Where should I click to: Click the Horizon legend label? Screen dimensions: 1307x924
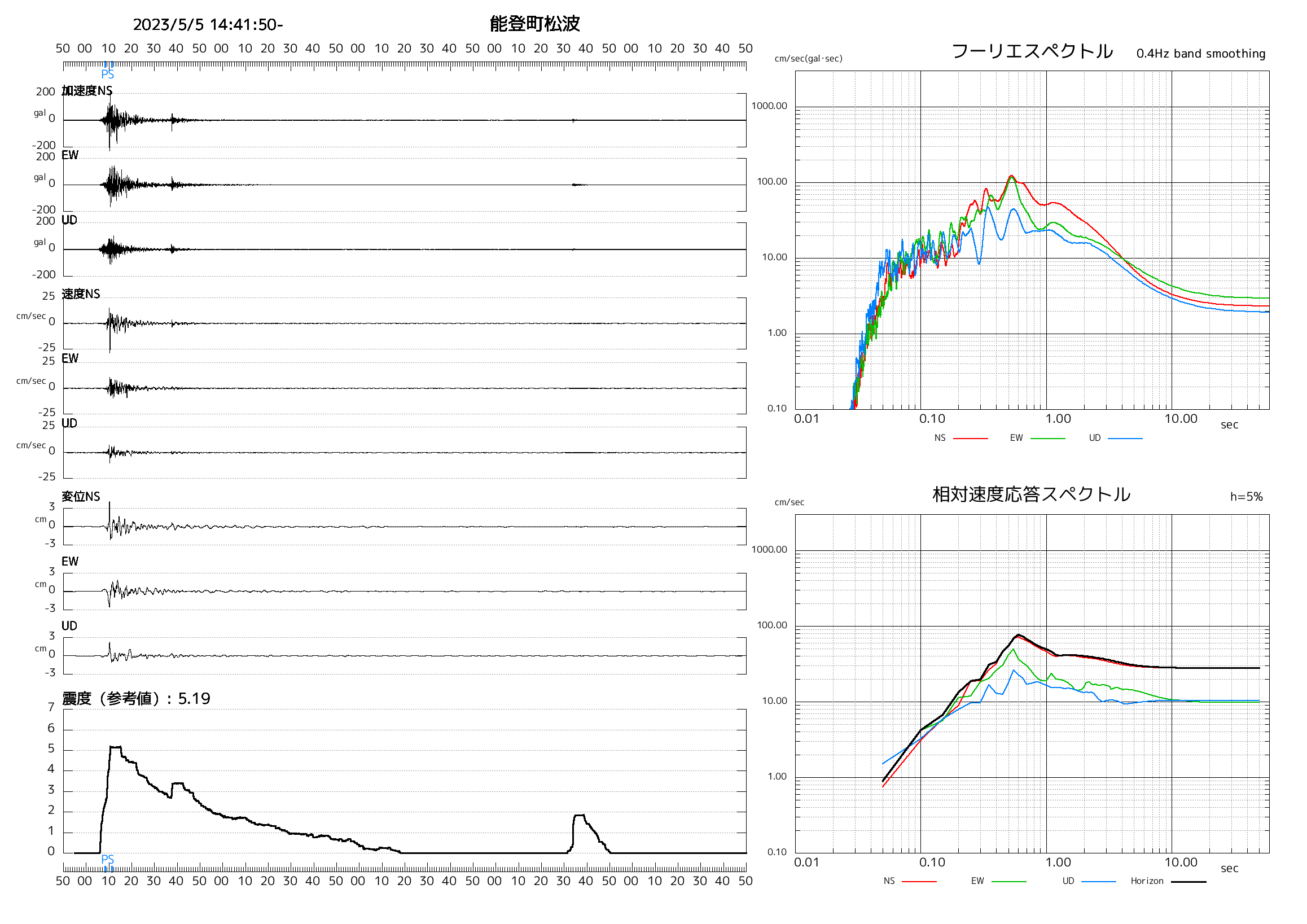pos(1147,881)
